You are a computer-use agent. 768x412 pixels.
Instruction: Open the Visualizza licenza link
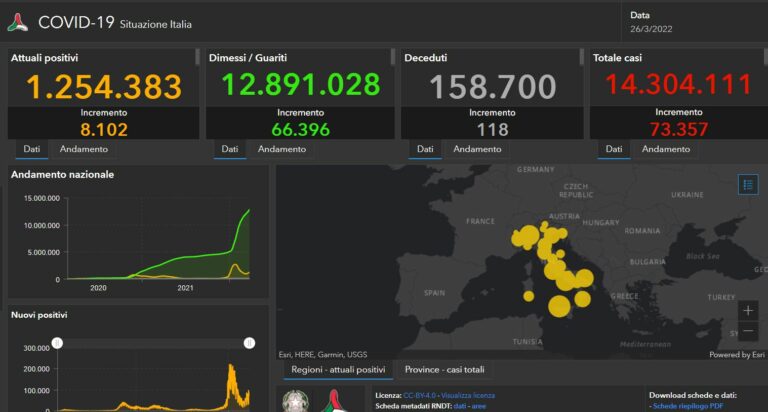[x=468, y=395]
